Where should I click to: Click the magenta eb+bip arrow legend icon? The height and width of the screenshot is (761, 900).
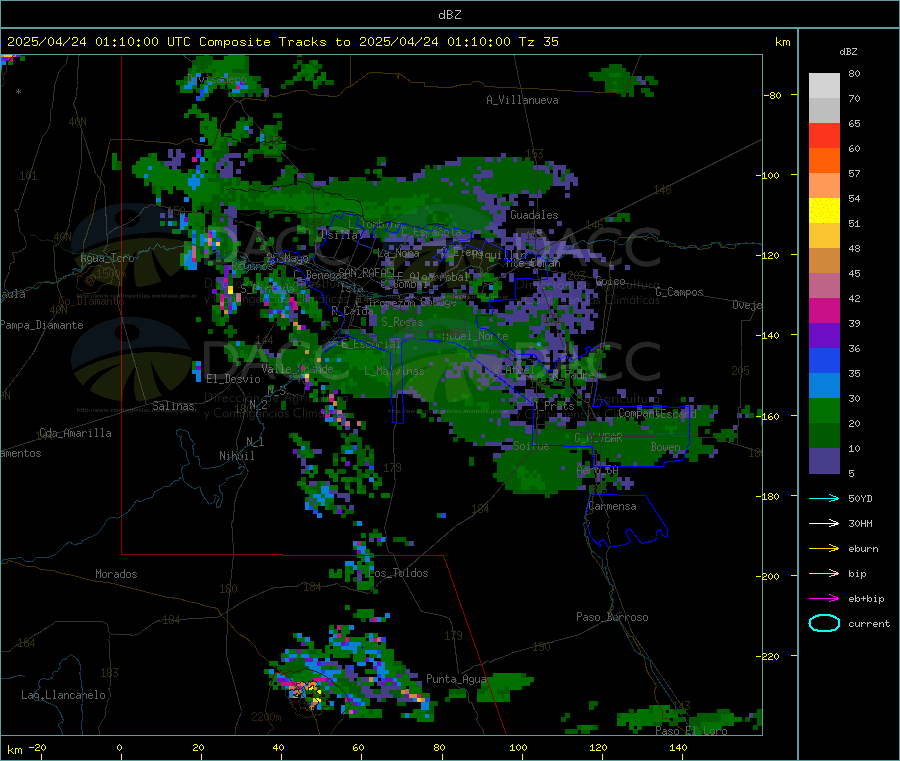(824, 598)
